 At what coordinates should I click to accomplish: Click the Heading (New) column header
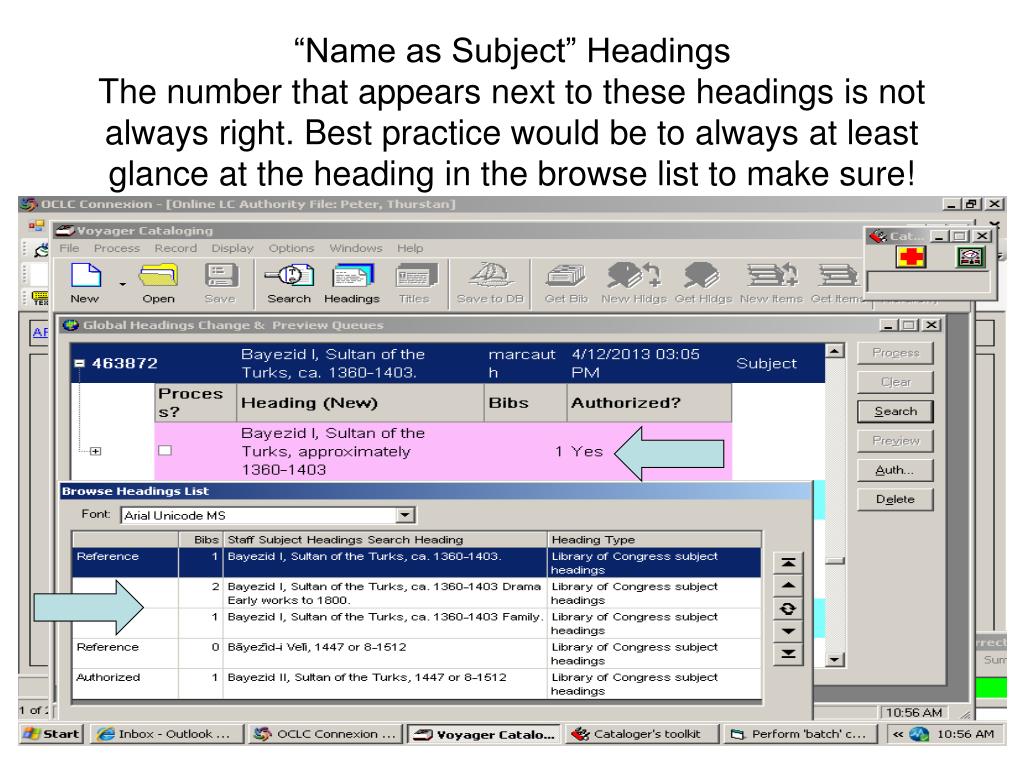click(360, 403)
